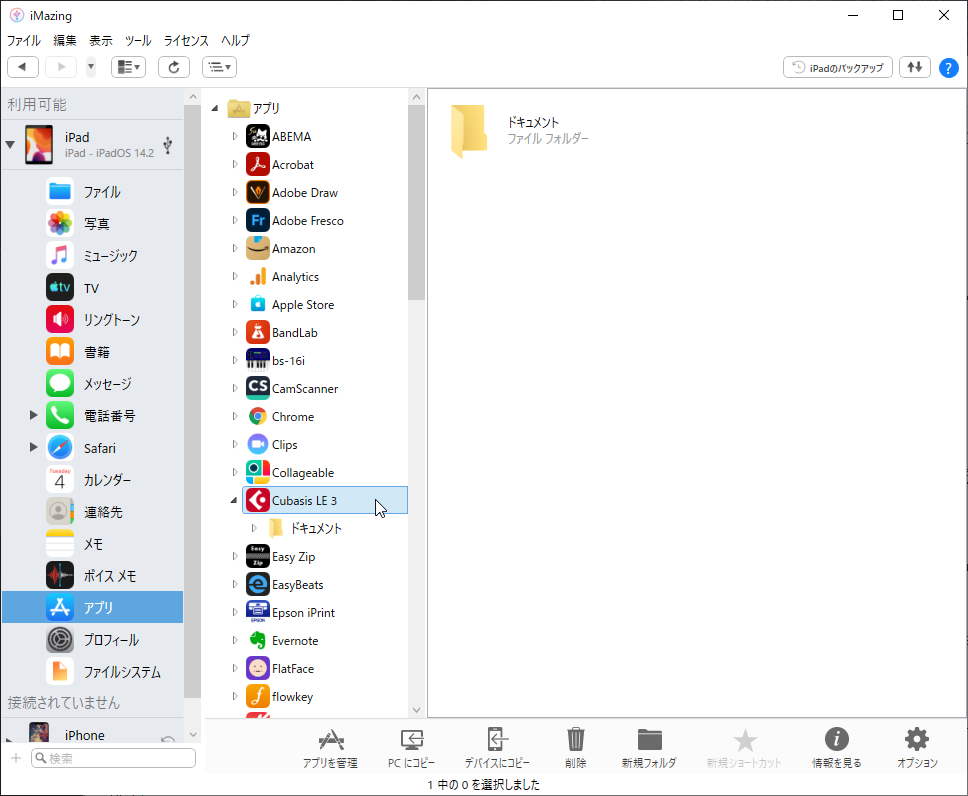The image size is (968, 796).
Task: Expand the Adobe Fresco app node
Action: 235,220
